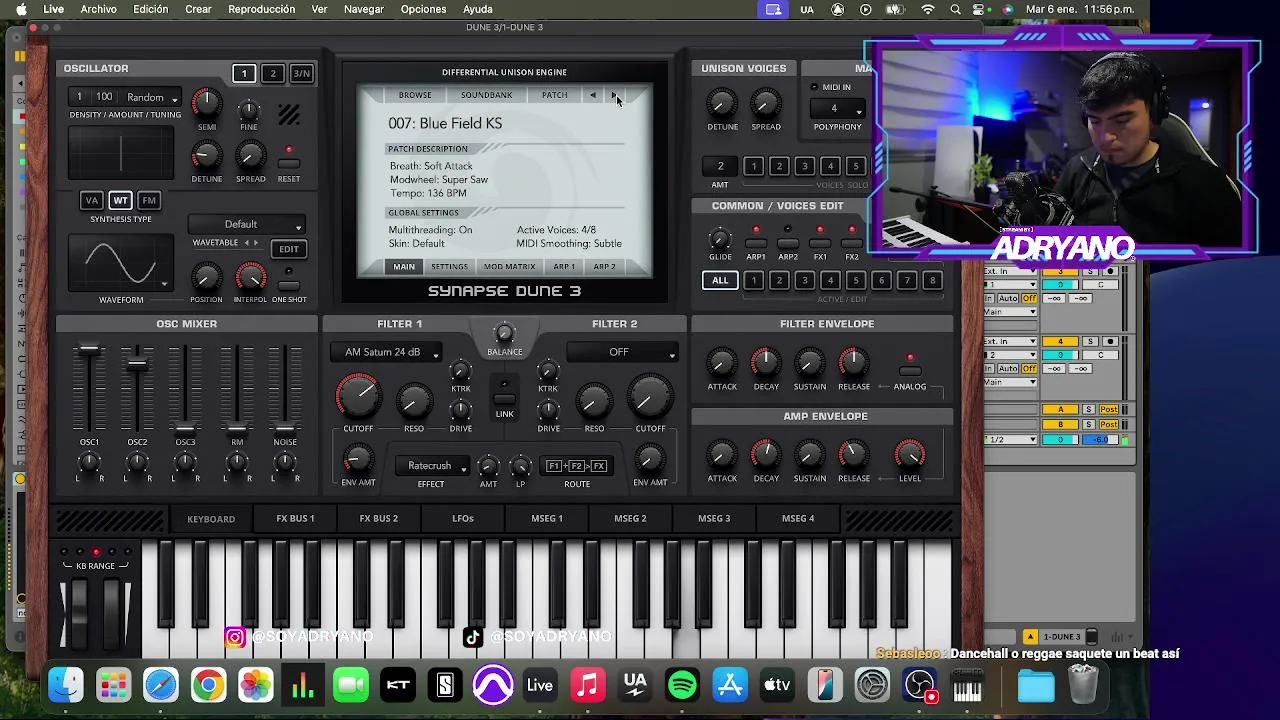The width and height of the screenshot is (1280, 720).
Task: Open Filter 2 type dropdown OFF
Action: [622, 352]
